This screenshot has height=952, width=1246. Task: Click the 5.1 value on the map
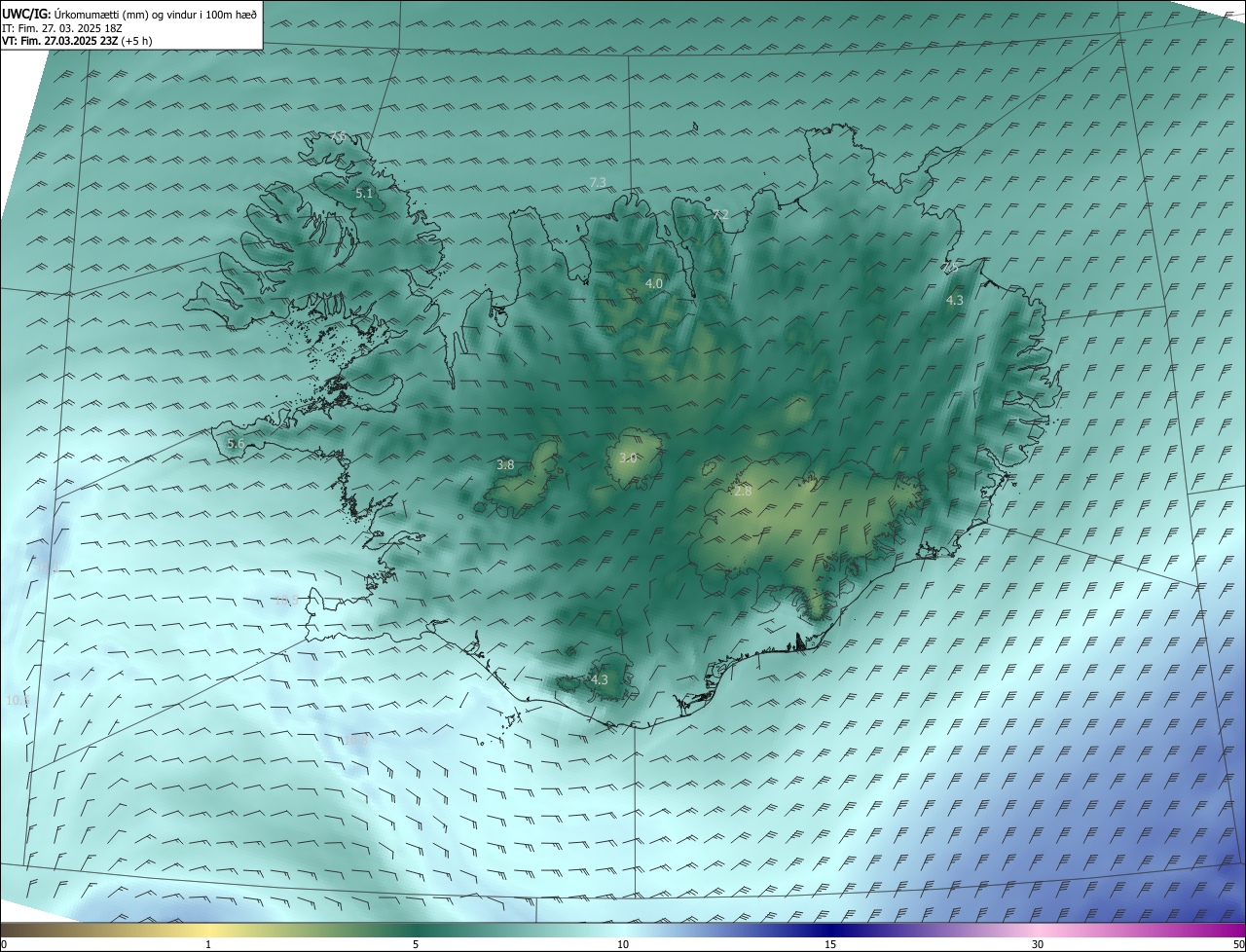click(x=364, y=194)
